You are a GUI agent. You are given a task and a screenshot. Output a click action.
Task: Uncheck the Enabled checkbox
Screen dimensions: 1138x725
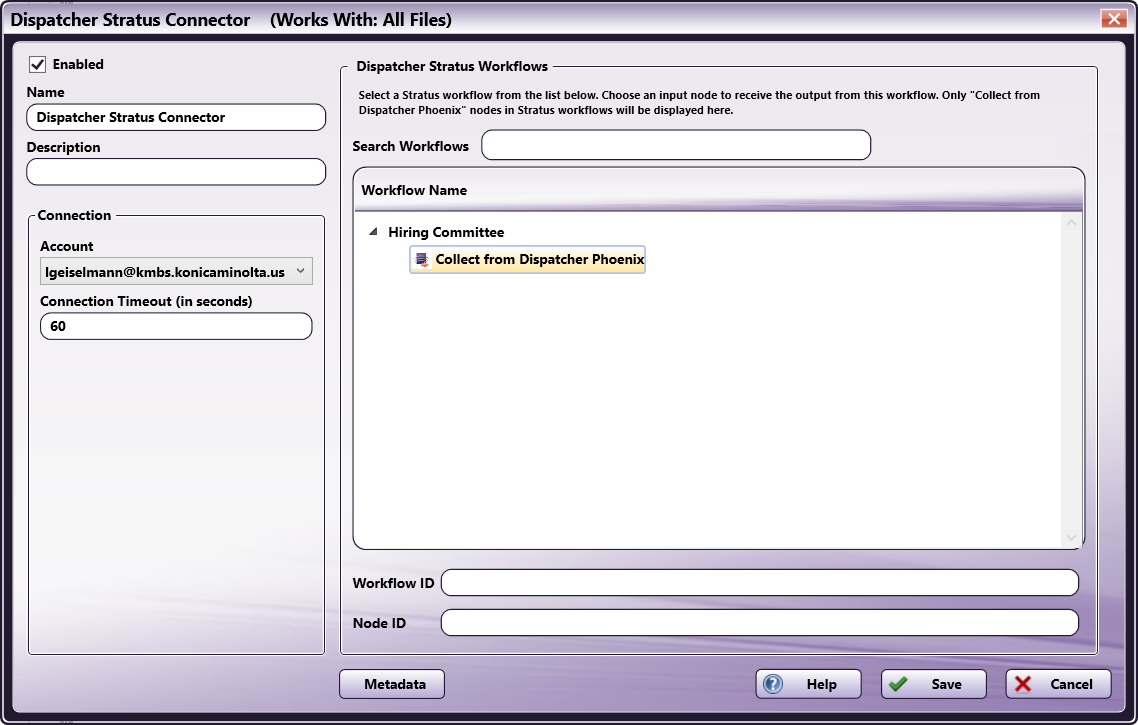(x=38, y=65)
